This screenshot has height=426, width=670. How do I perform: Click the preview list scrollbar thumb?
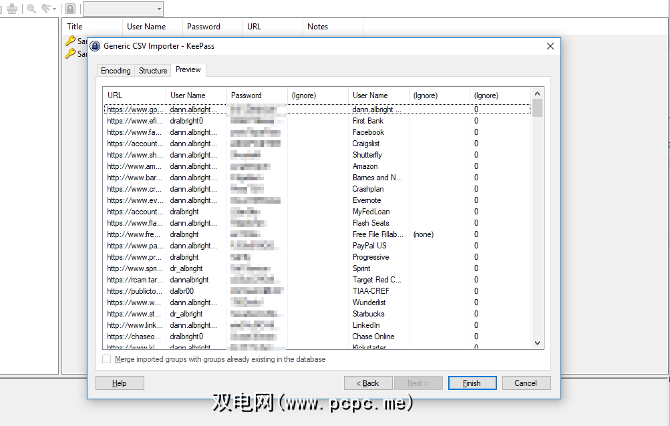[x=538, y=108]
